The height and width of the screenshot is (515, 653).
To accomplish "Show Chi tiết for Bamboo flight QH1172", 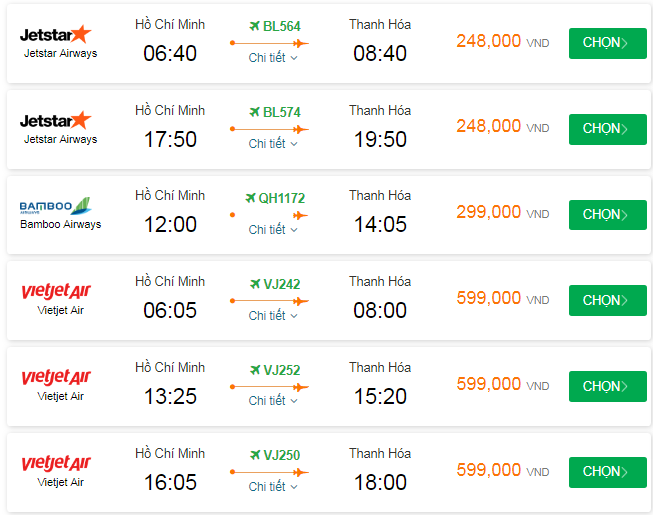I will point(273,230).
